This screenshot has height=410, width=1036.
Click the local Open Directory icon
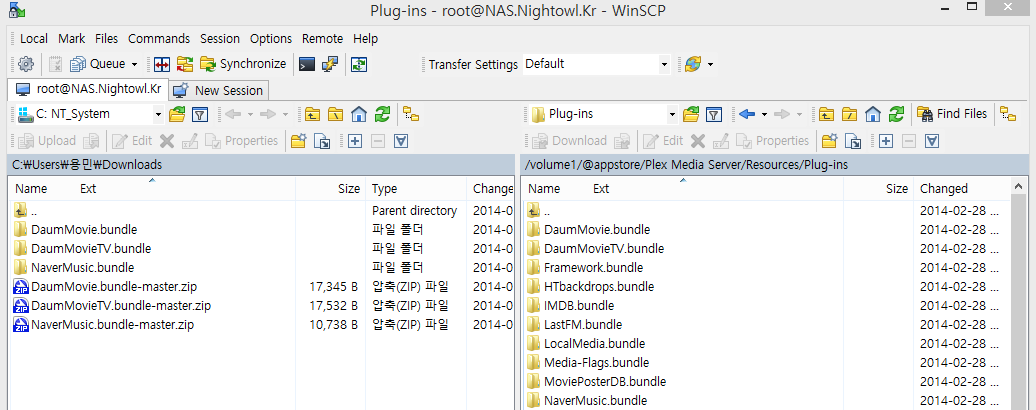pyautogui.click(x=177, y=114)
